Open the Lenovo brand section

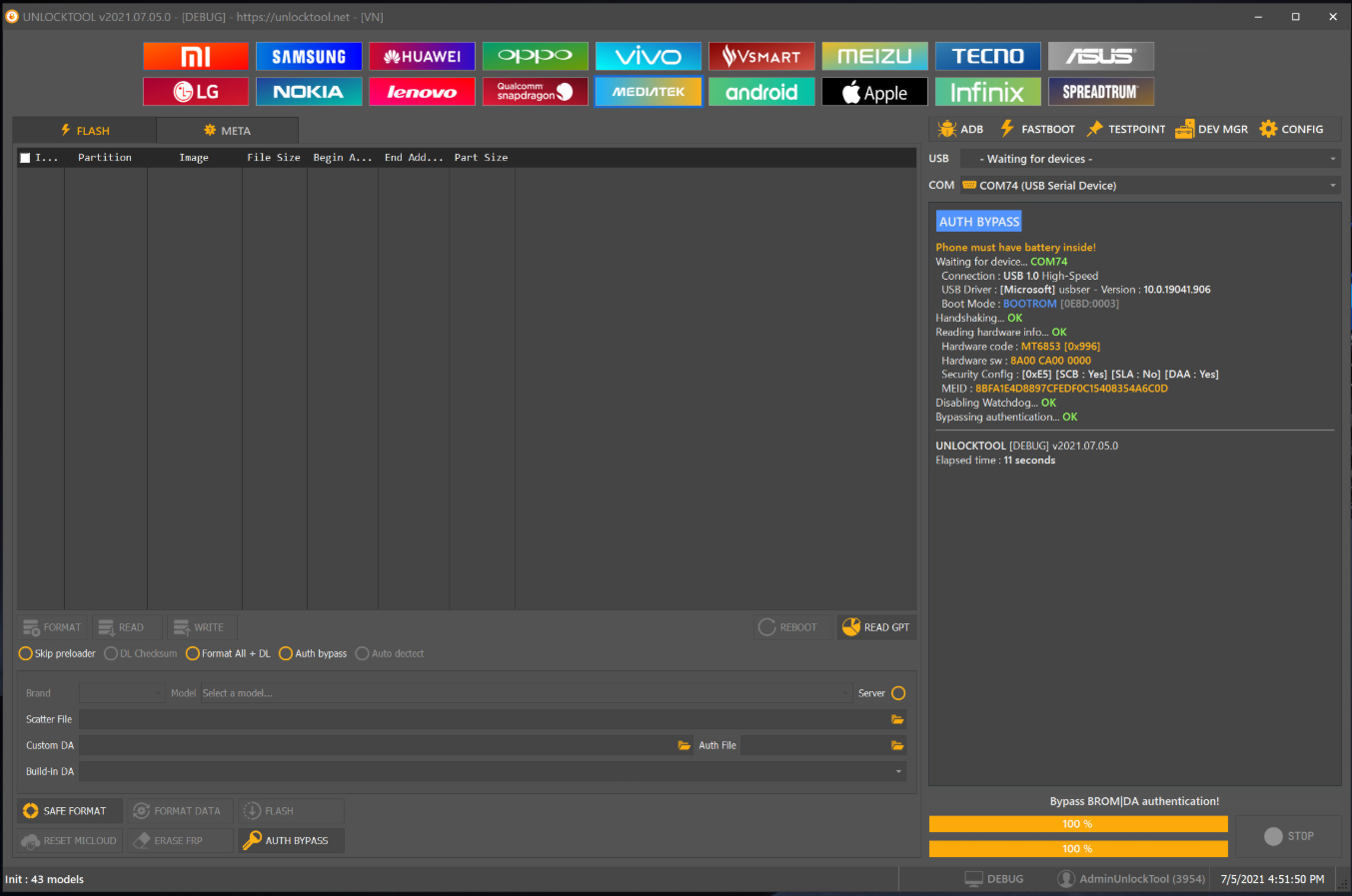point(422,92)
